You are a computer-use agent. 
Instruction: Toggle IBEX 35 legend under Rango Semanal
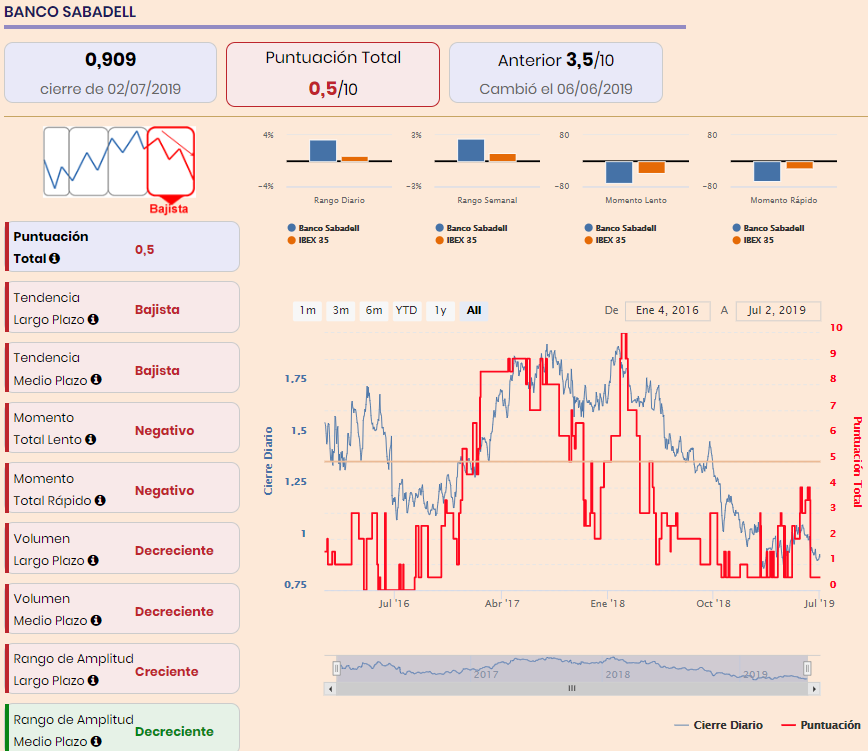[456, 240]
